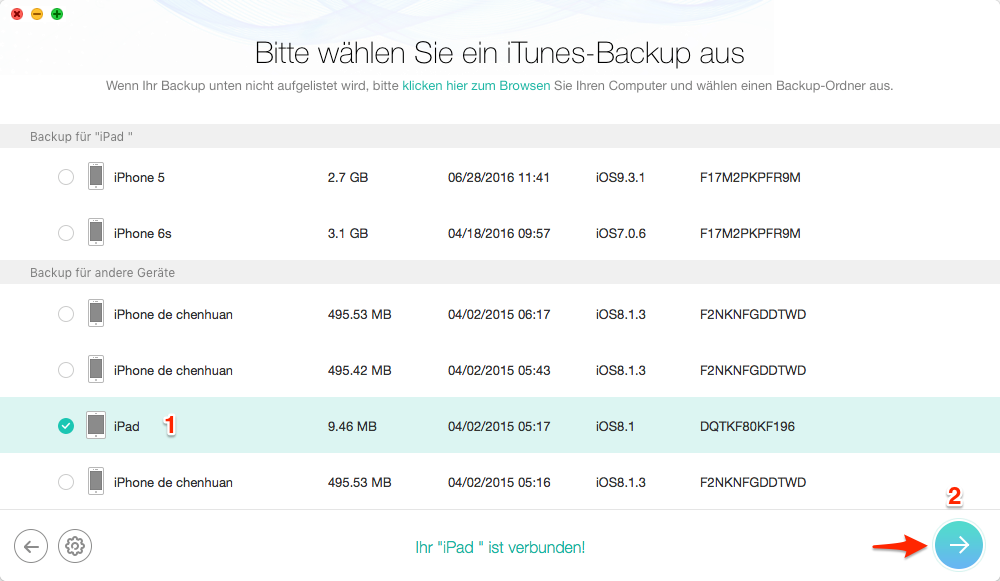Click the date '04/18/2016 09:57'
This screenshot has width=1000, height=581.
[x=499, y=233]
